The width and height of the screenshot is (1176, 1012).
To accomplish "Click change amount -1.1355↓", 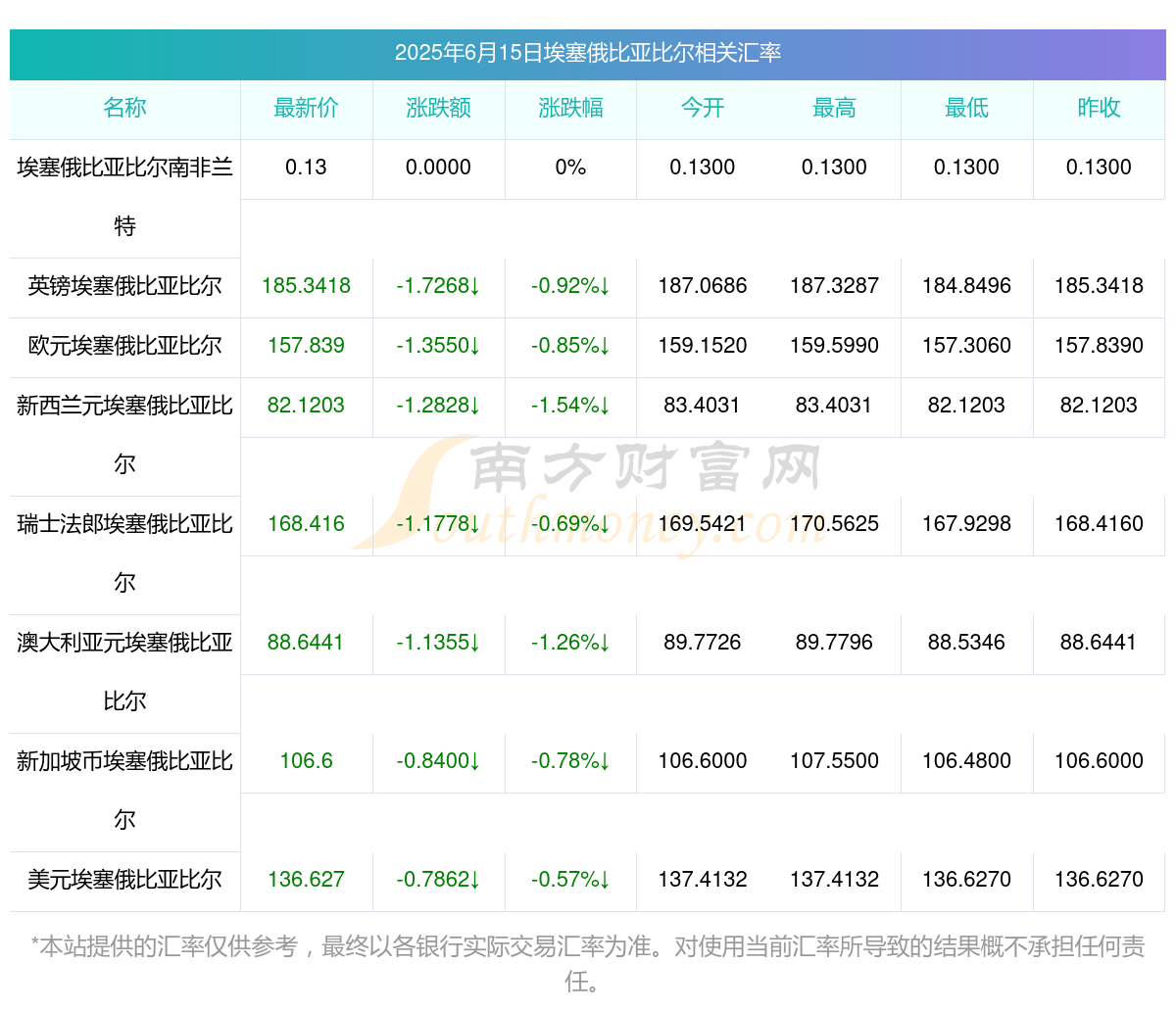I will pos(438,643).
